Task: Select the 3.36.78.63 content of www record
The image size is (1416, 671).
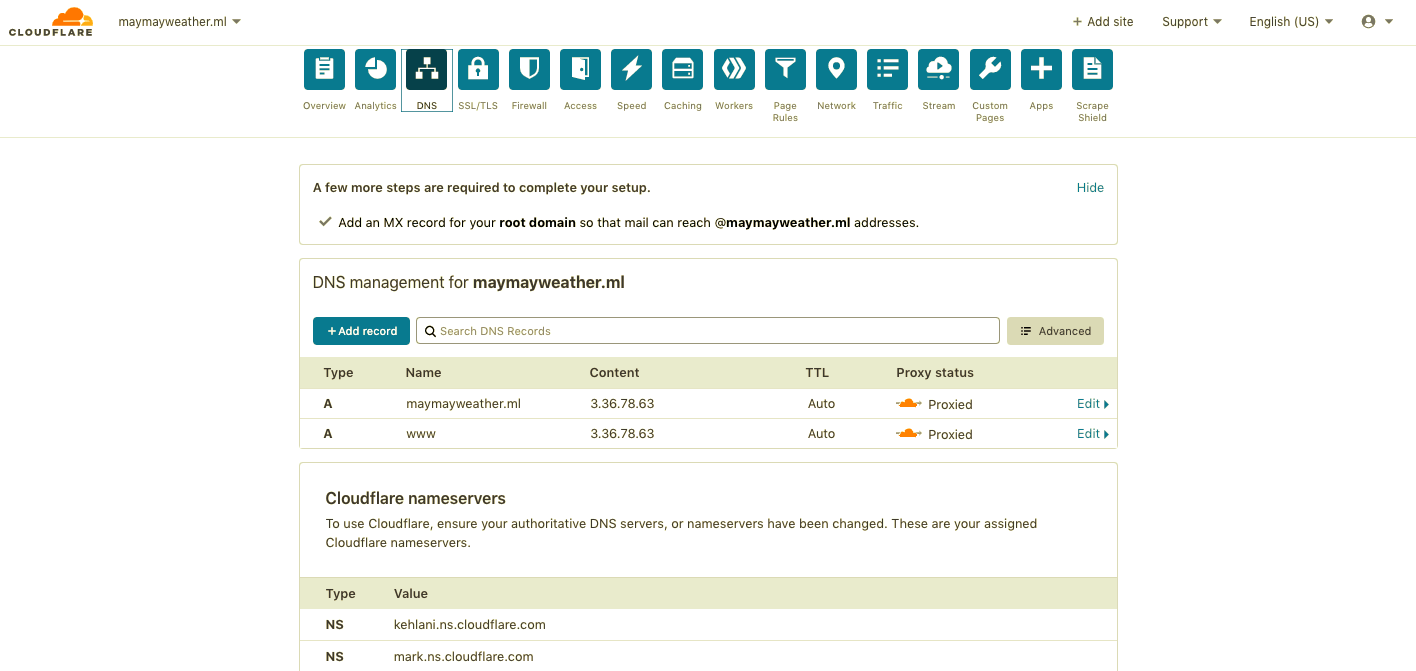Action: (622, 434)
